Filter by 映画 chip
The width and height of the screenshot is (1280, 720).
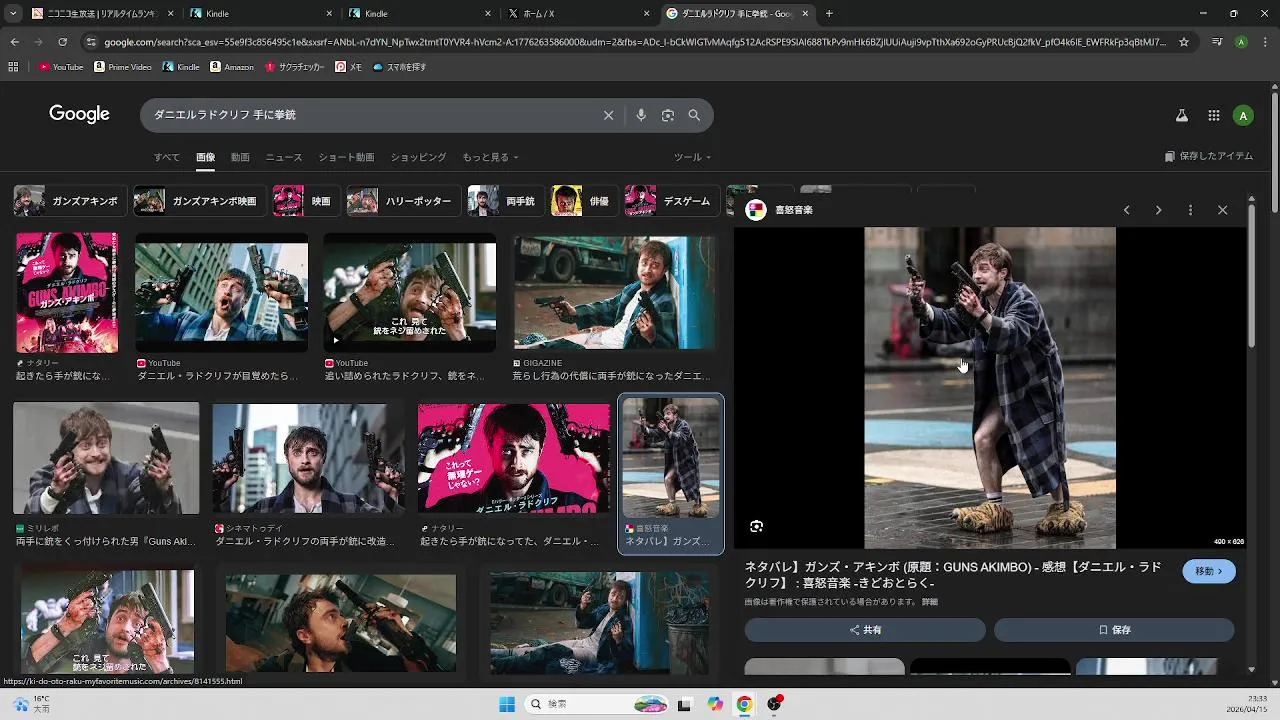point(305,201)
